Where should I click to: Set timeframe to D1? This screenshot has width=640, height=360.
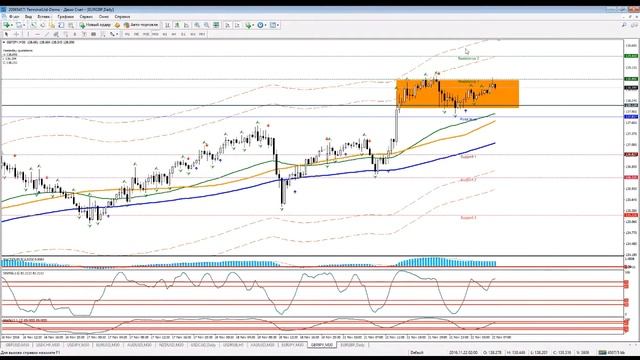click(184, 34)
